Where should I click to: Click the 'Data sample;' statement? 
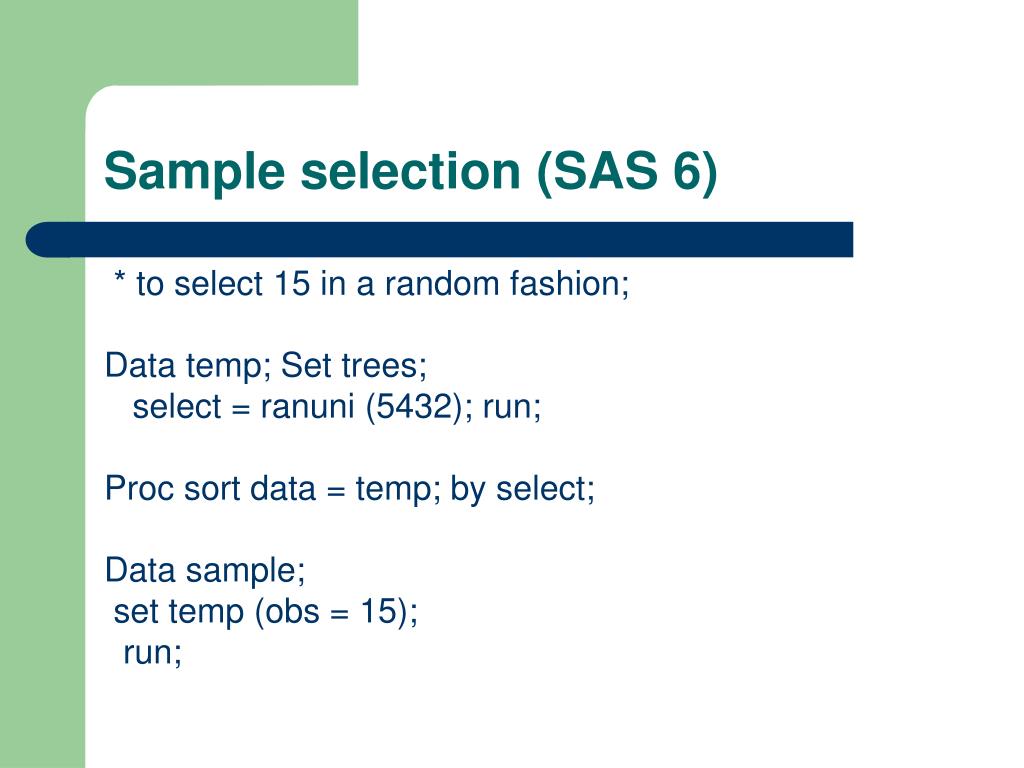(205, 571)
